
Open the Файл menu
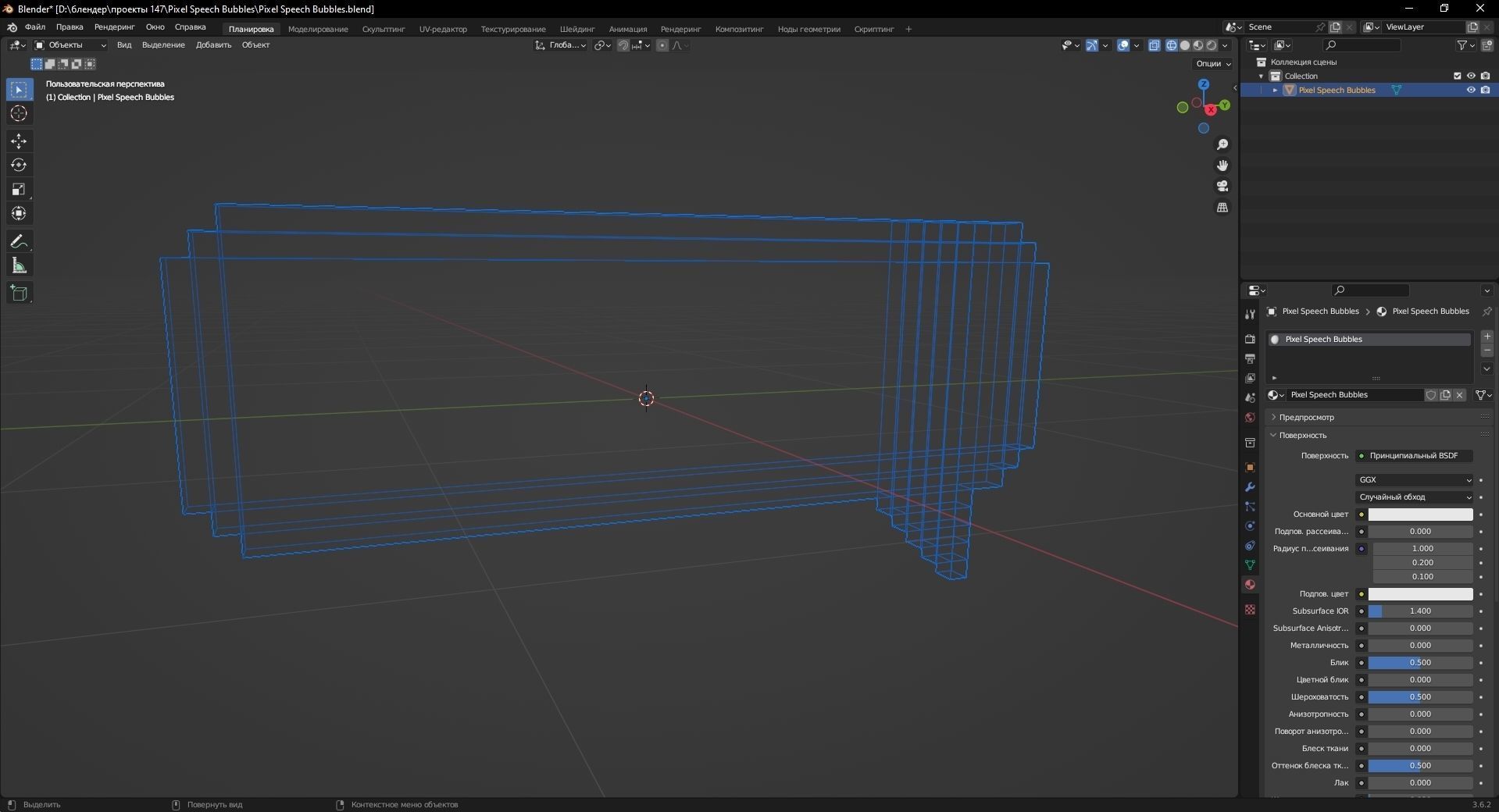click(x=35, y=27)
